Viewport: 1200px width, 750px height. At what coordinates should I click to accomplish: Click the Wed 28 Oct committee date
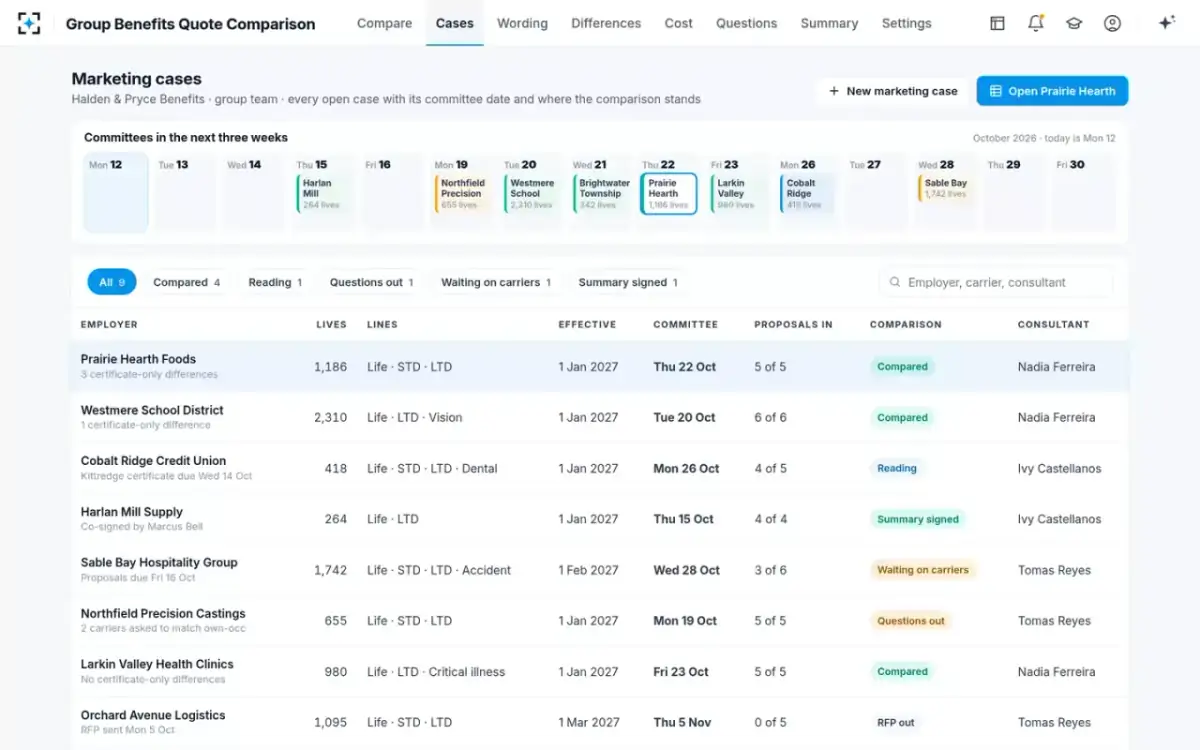(687, 570)
